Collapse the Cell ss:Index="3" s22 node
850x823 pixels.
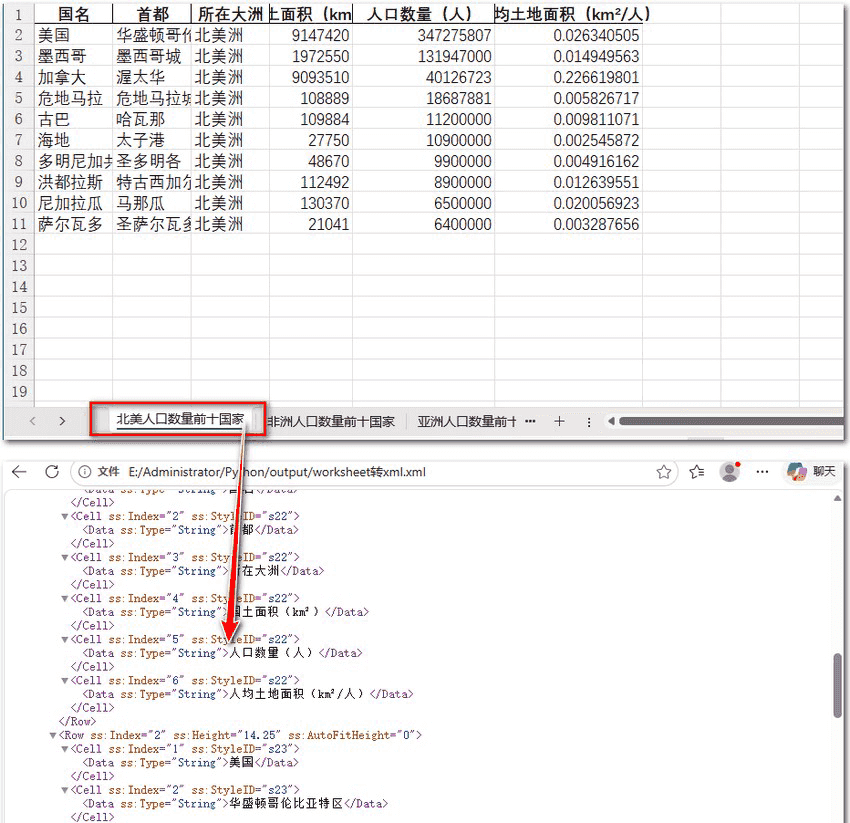(x=65, y=557)
